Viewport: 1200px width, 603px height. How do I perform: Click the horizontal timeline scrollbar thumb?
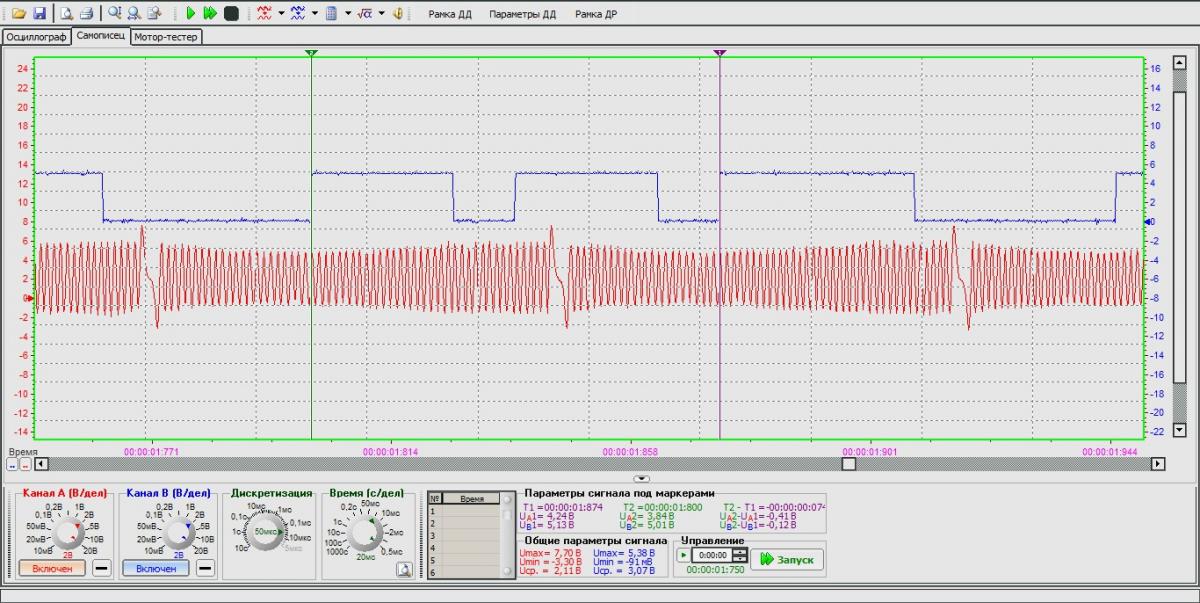pyautogui.click(x=848, y=464)
